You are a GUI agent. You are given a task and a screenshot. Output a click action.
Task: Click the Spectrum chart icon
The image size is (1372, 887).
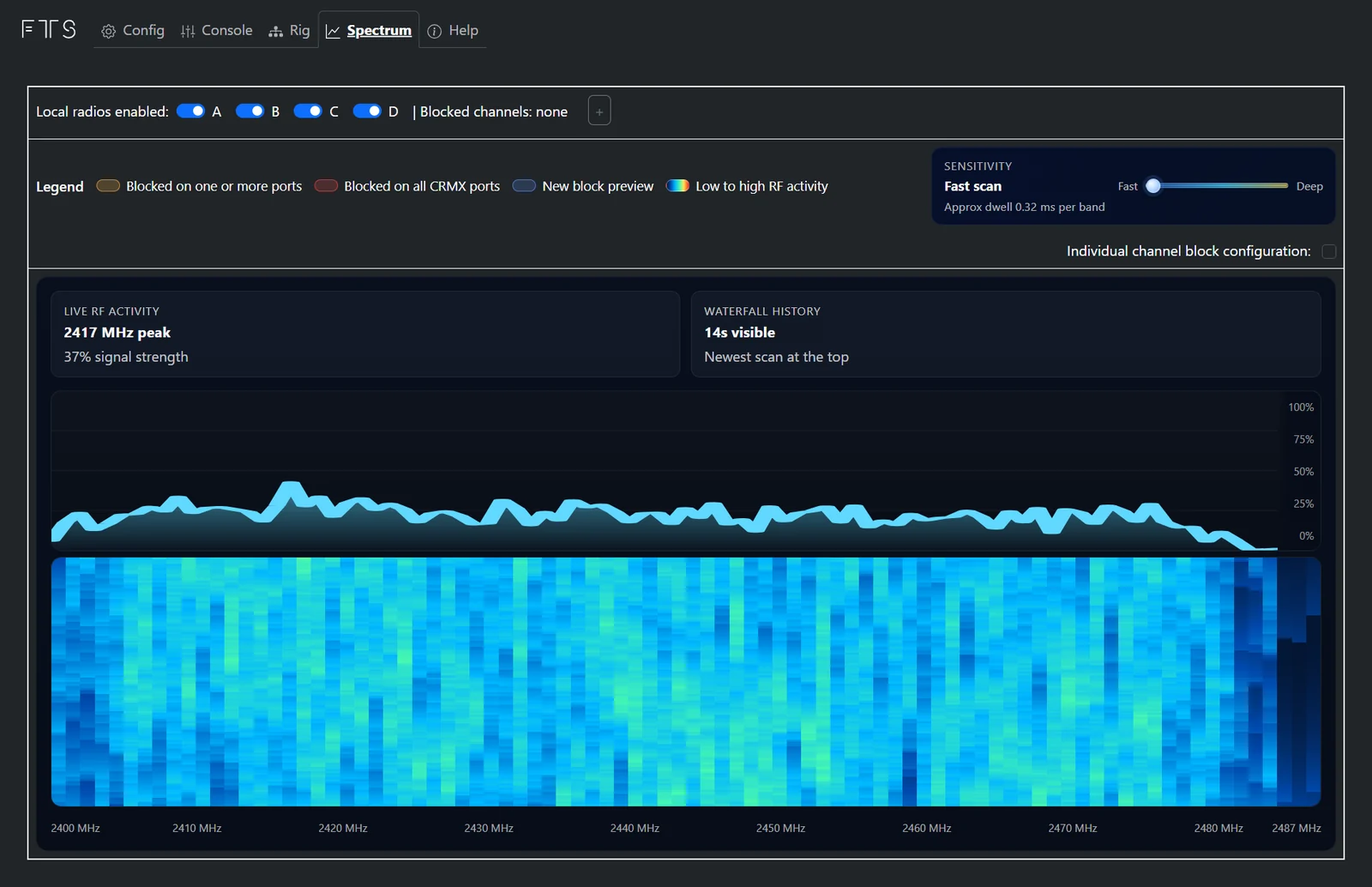coord(333,31)
